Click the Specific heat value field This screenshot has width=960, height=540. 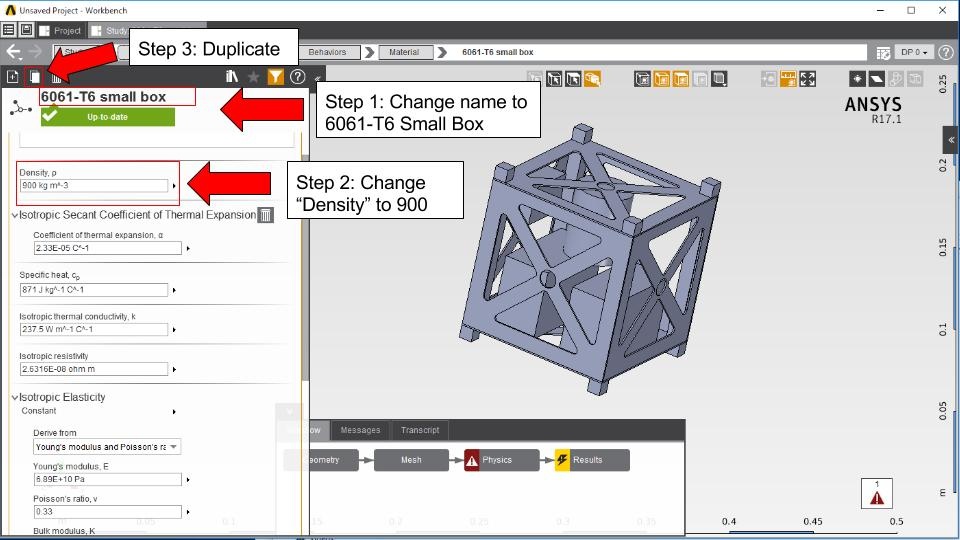point(94,290)
